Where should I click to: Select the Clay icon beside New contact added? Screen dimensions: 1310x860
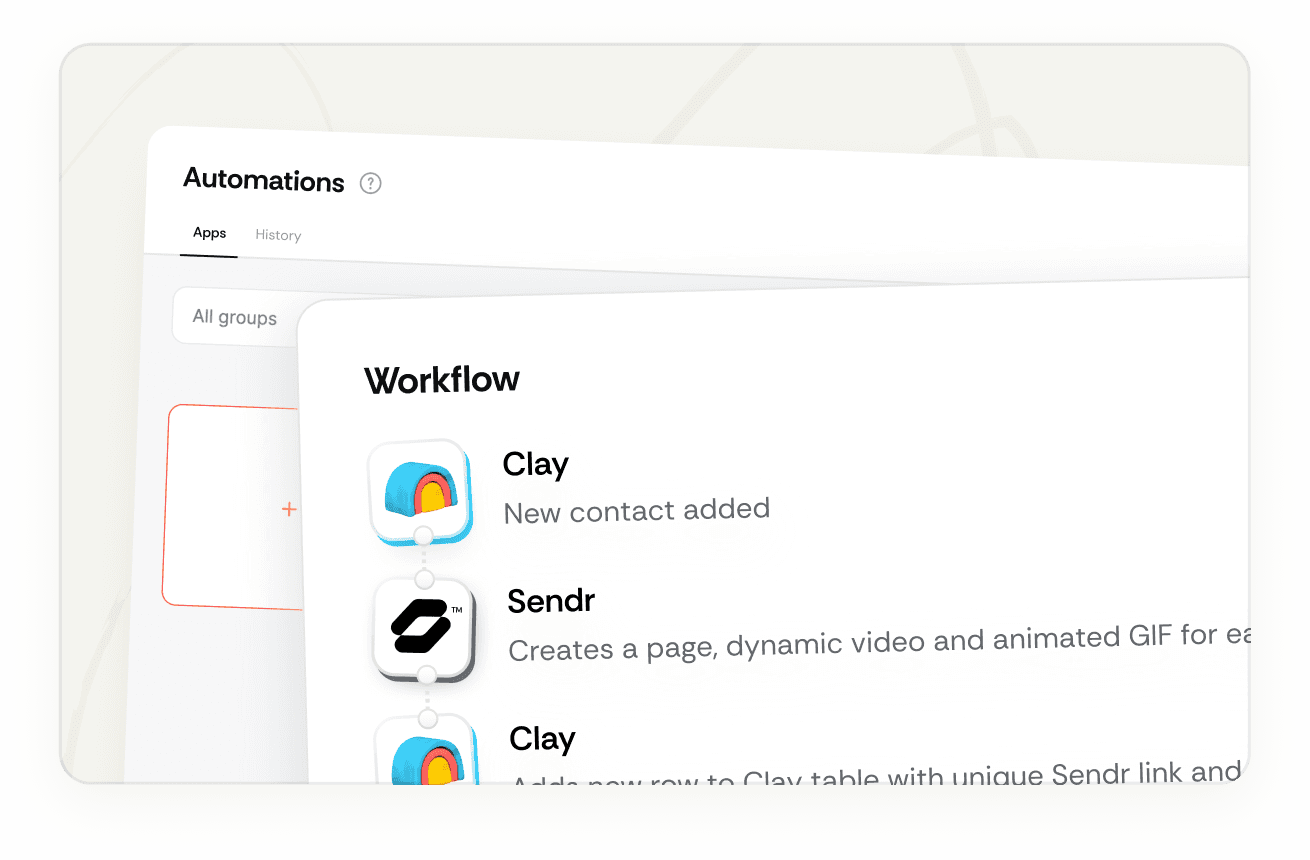419,490
